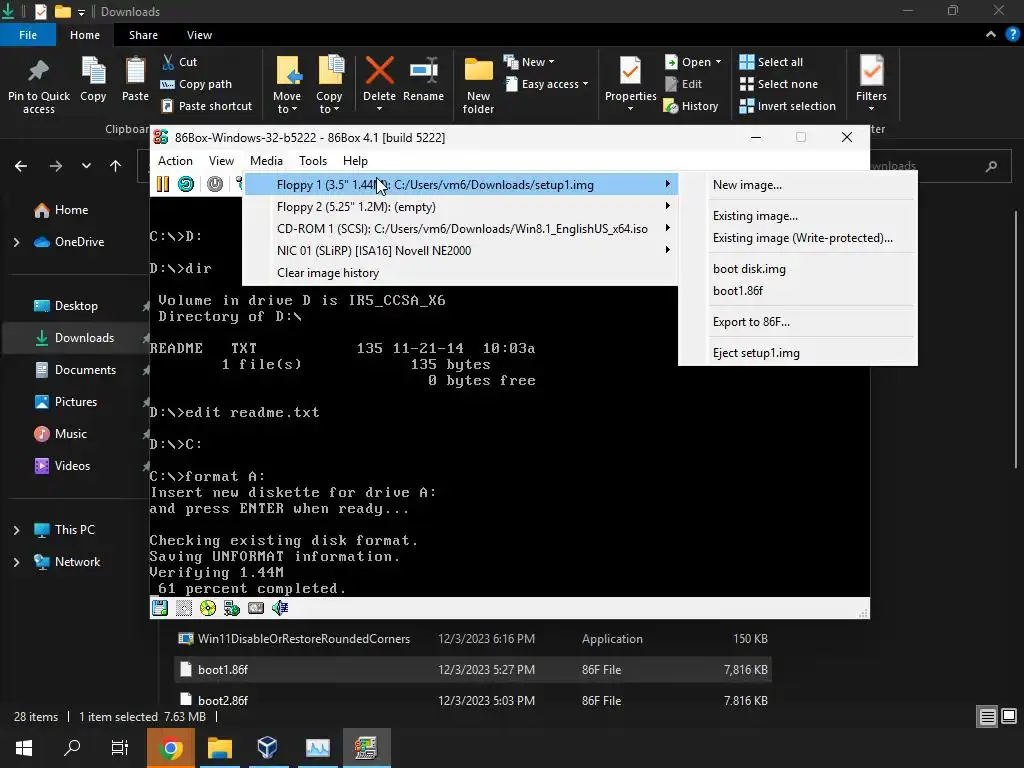This screenshot has width=1024, height=768.
Task: Click the Explorer search magnifier icon
Action: point(991,166)
